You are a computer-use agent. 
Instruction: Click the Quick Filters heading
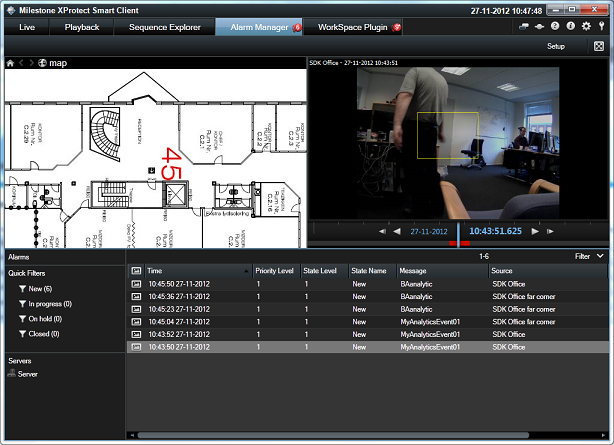[x=27, y=273]
